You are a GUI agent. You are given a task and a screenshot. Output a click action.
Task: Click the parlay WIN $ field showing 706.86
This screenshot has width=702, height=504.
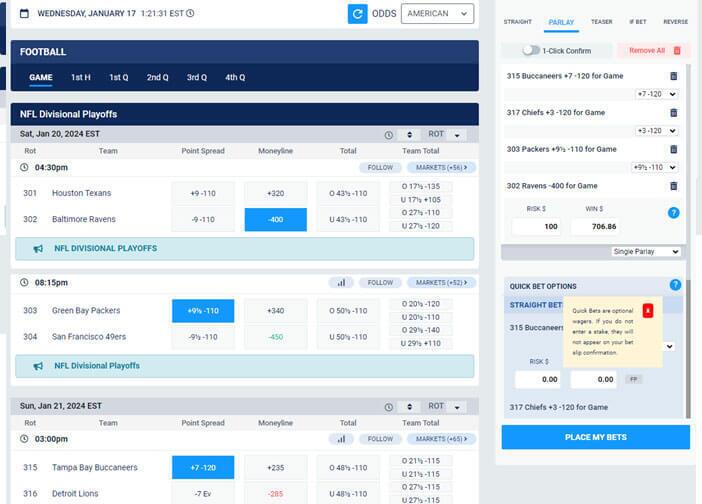click(595, 226)
